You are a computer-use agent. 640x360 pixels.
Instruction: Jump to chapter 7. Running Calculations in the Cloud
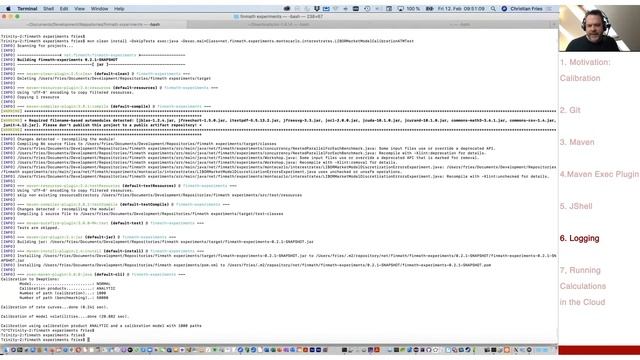coord(583,286)
